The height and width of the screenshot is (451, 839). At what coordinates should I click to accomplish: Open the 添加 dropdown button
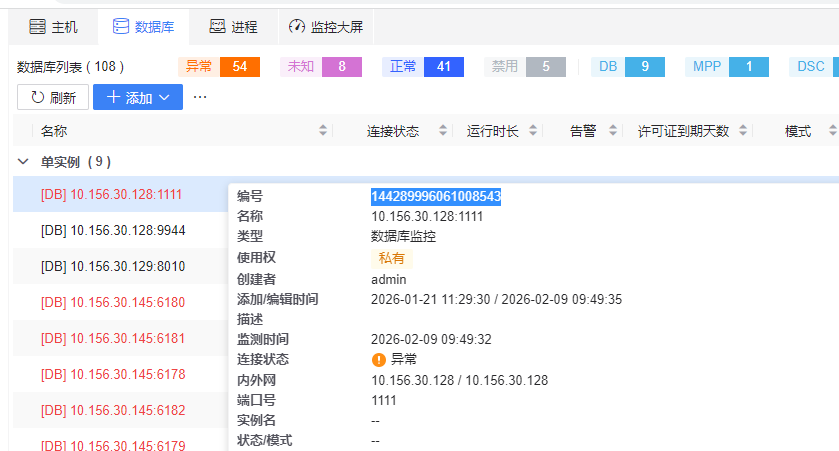click(x=138, y=97)
